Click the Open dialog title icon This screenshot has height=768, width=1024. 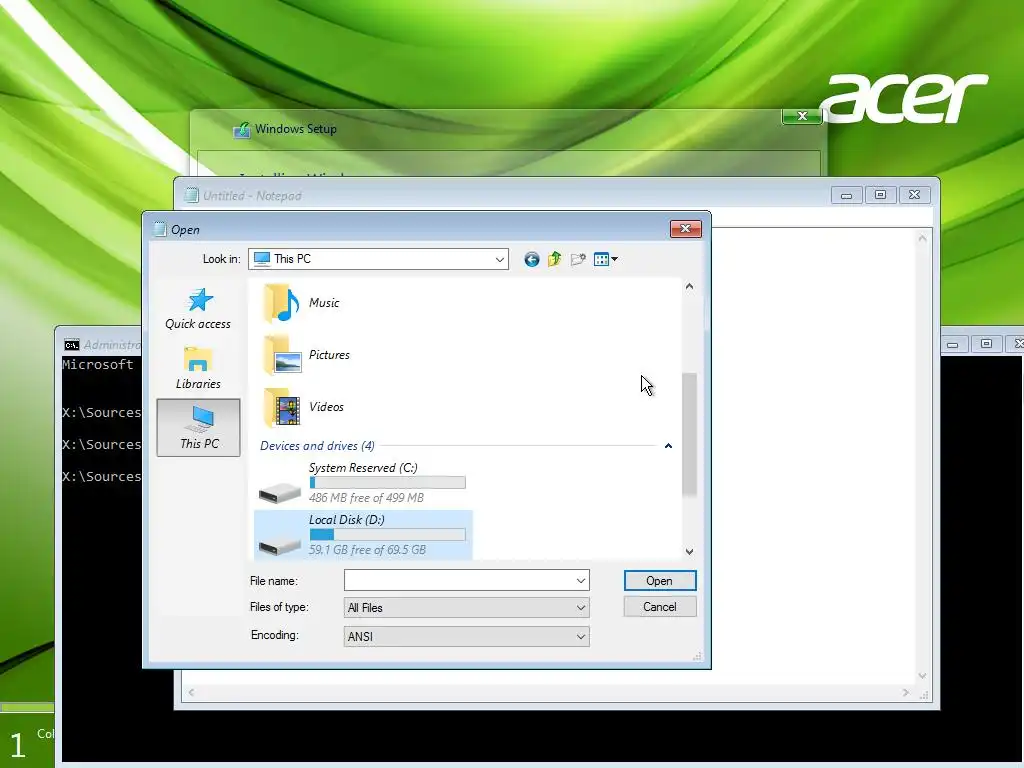pos(160,229)
